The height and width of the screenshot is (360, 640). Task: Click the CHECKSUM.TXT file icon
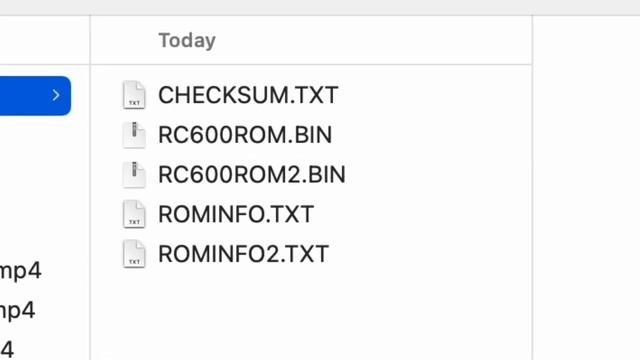tap(134, 95)
